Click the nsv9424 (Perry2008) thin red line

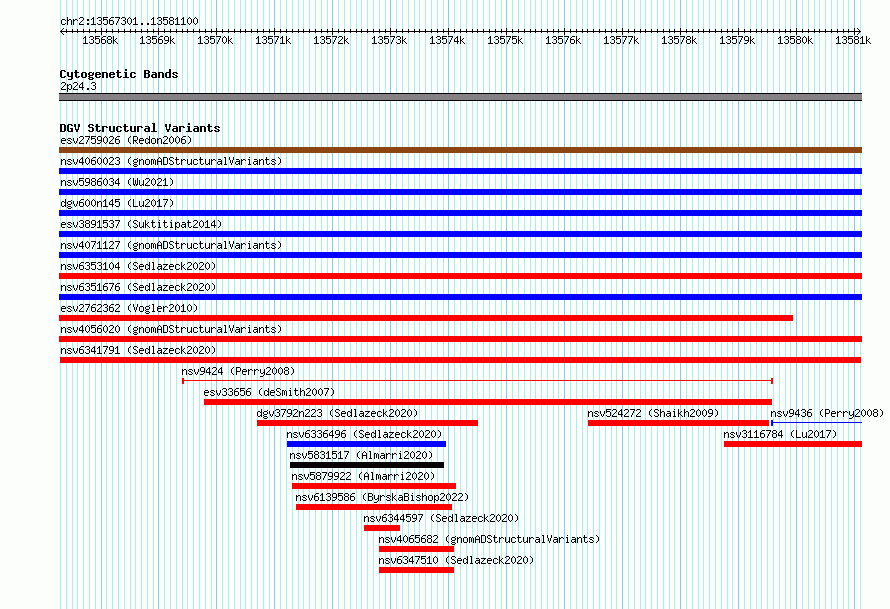pos(477,381)
